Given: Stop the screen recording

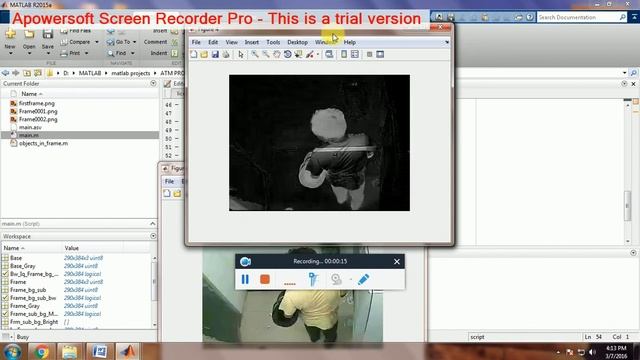Looking at the screenshot, I should point(265,279).
